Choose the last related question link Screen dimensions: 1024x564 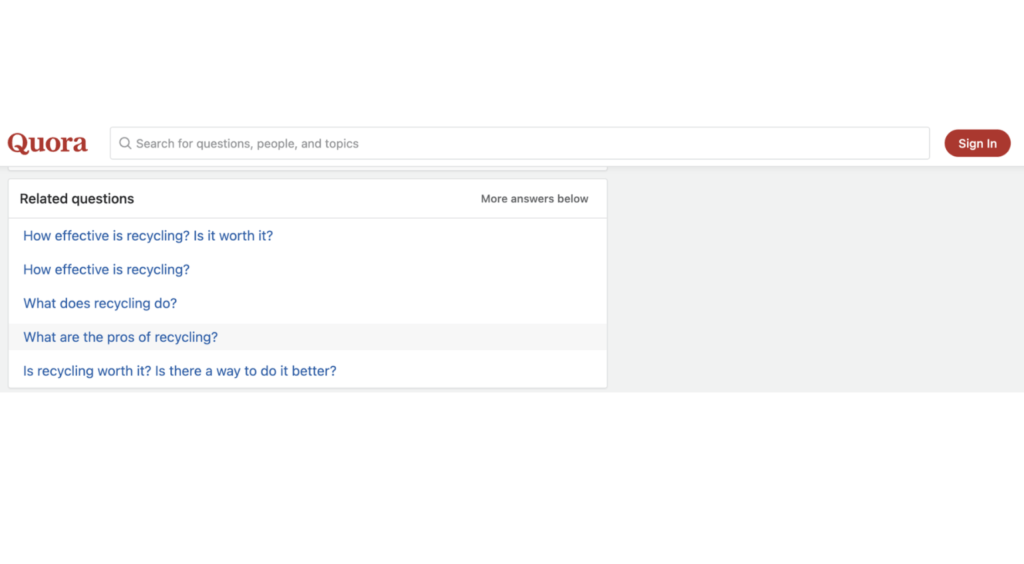[x=180, y=371]
